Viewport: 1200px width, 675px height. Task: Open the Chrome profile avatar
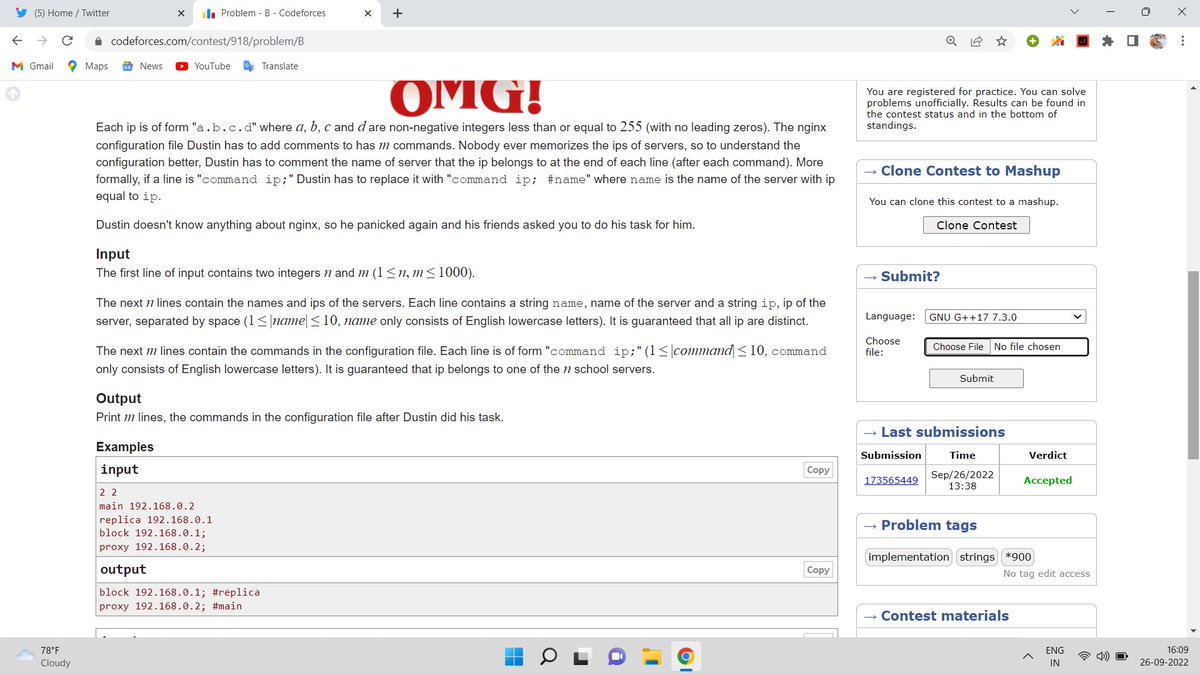tap(1157, 41)
